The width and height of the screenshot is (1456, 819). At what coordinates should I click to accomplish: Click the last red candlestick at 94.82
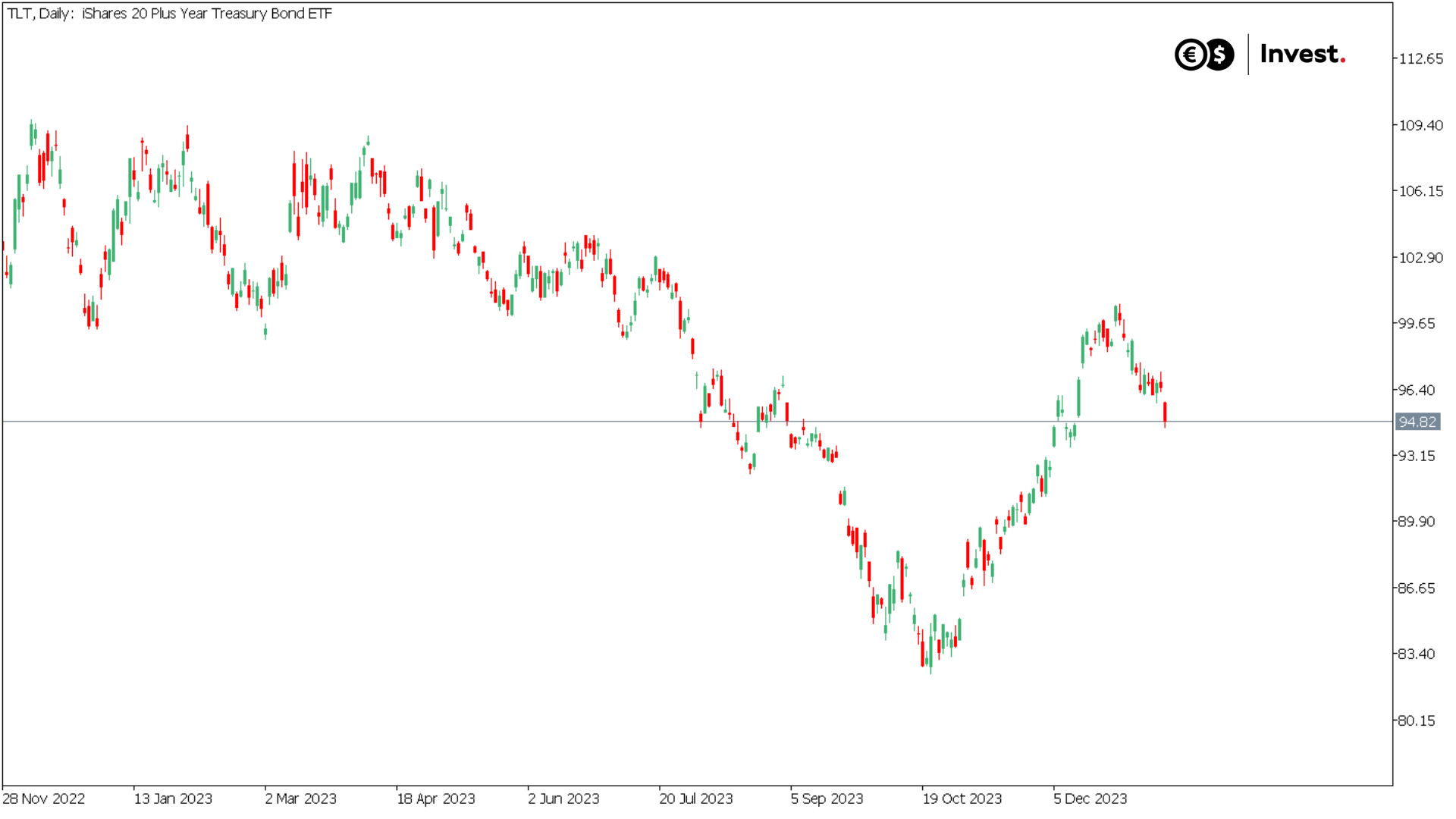[x=1165, y=413]
